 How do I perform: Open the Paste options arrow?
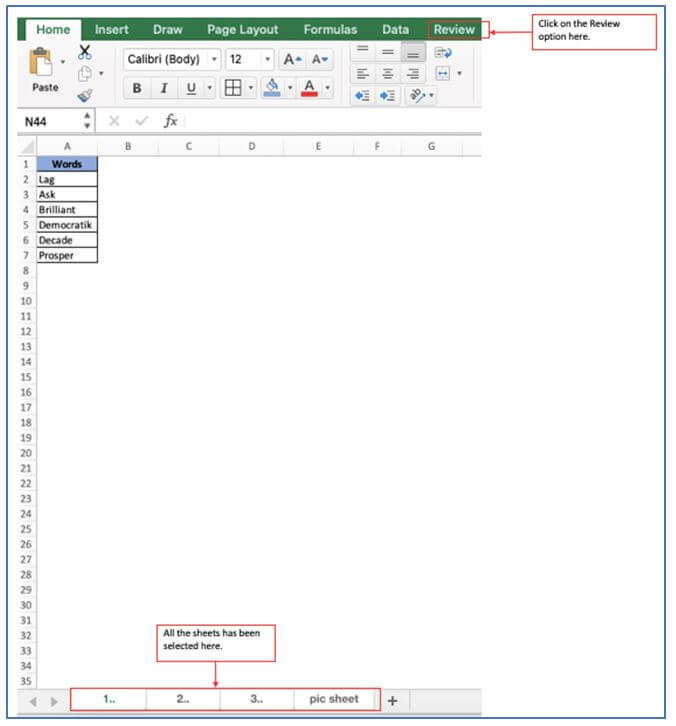click(63, 62)
